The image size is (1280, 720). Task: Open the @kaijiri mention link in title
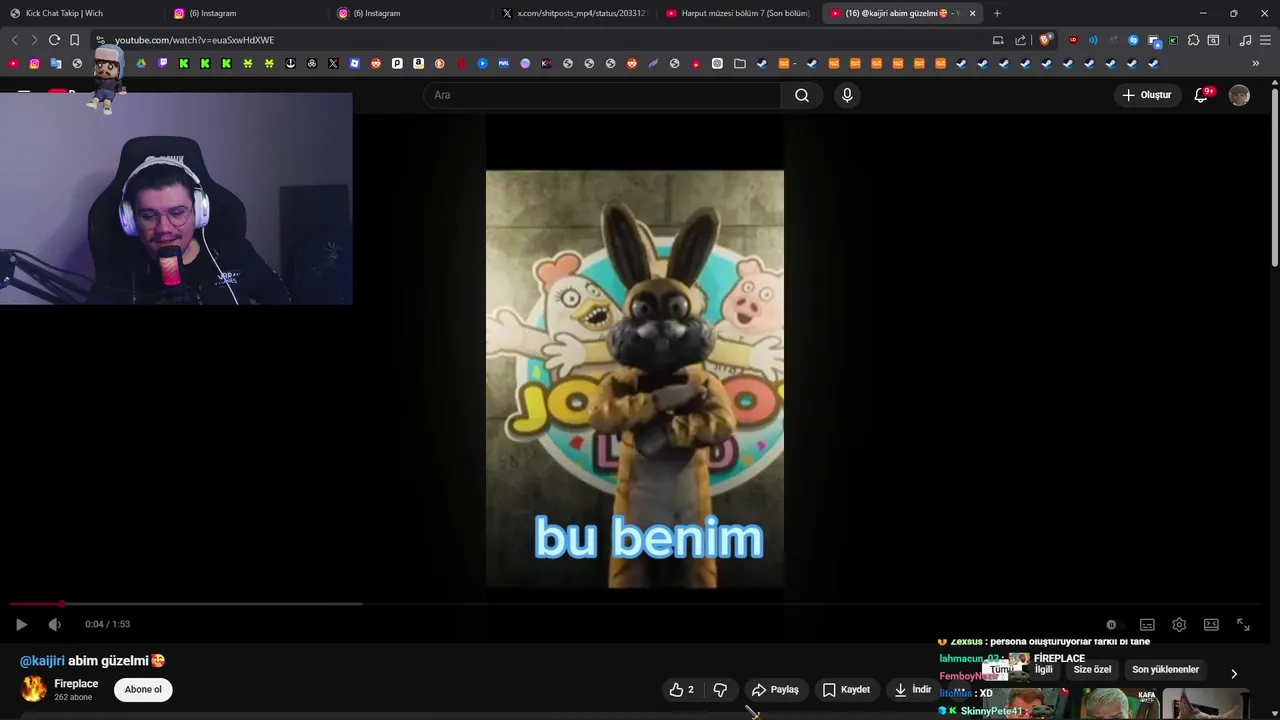pyautogui.click(x=42, y=661)
